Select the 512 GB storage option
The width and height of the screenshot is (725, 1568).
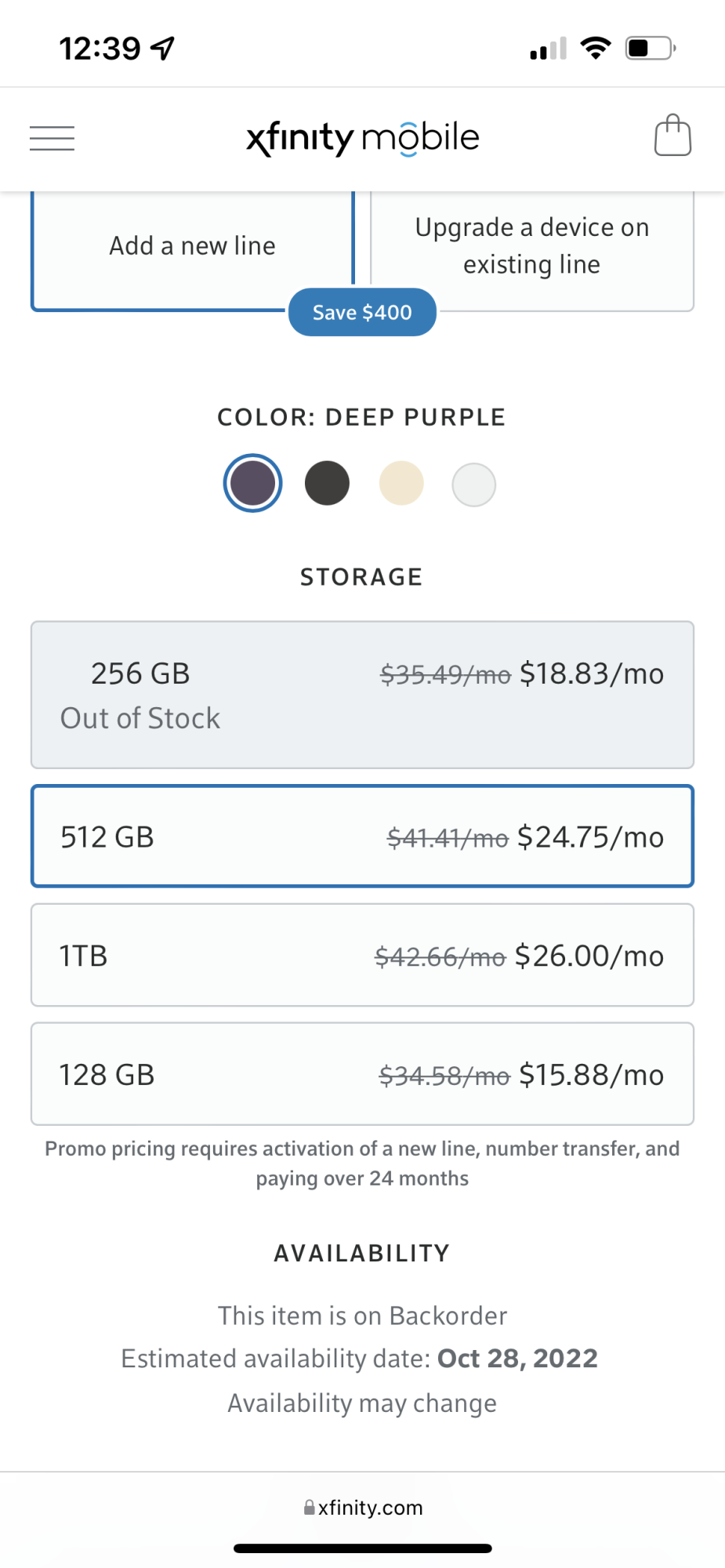pyautogui.click(x=362, y=837)
